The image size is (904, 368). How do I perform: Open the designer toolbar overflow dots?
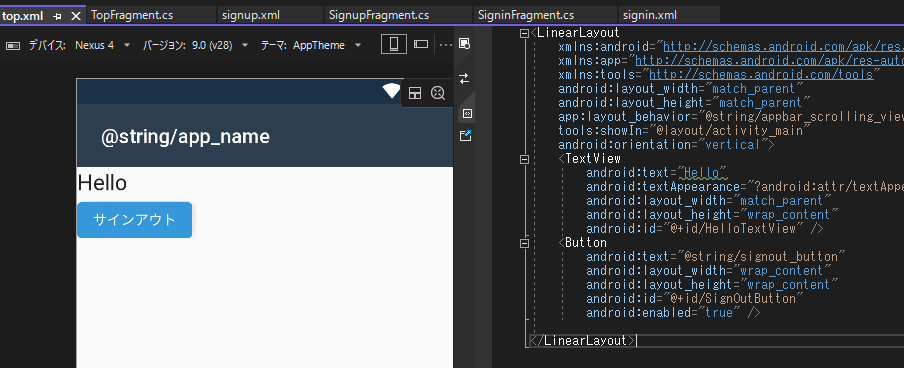click(x=446, y=44)
